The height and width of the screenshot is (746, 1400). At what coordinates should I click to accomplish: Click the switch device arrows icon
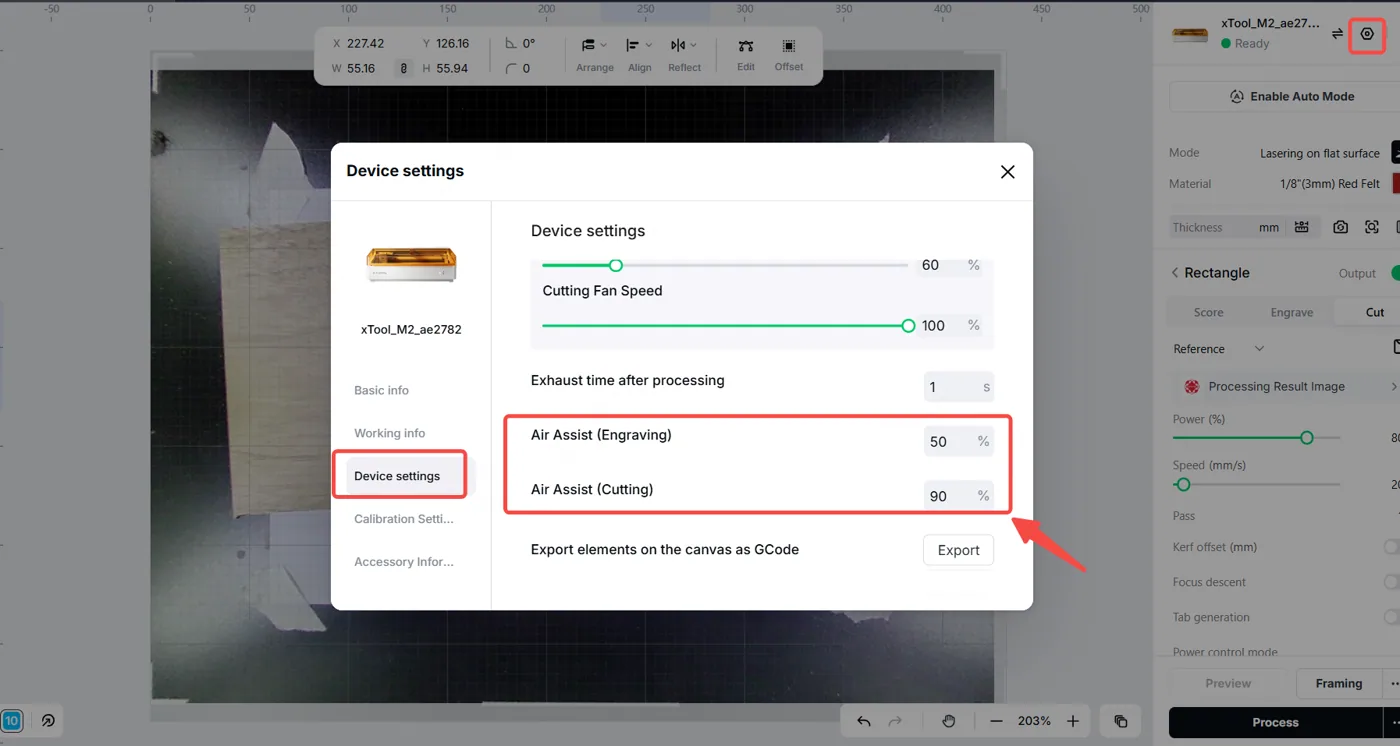coord(1337,34)
